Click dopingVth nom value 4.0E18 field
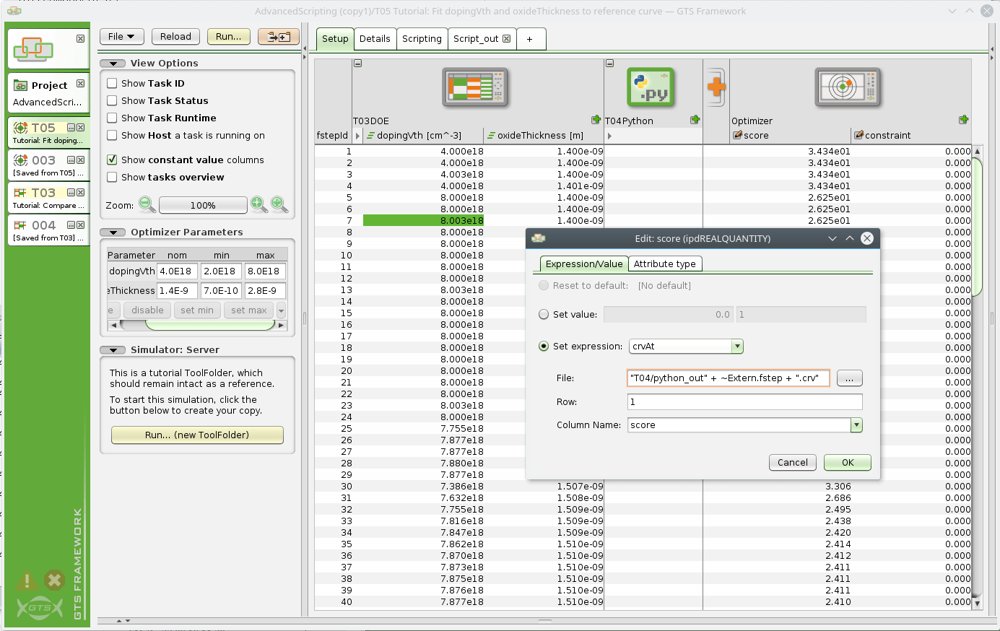 [177, 271]
